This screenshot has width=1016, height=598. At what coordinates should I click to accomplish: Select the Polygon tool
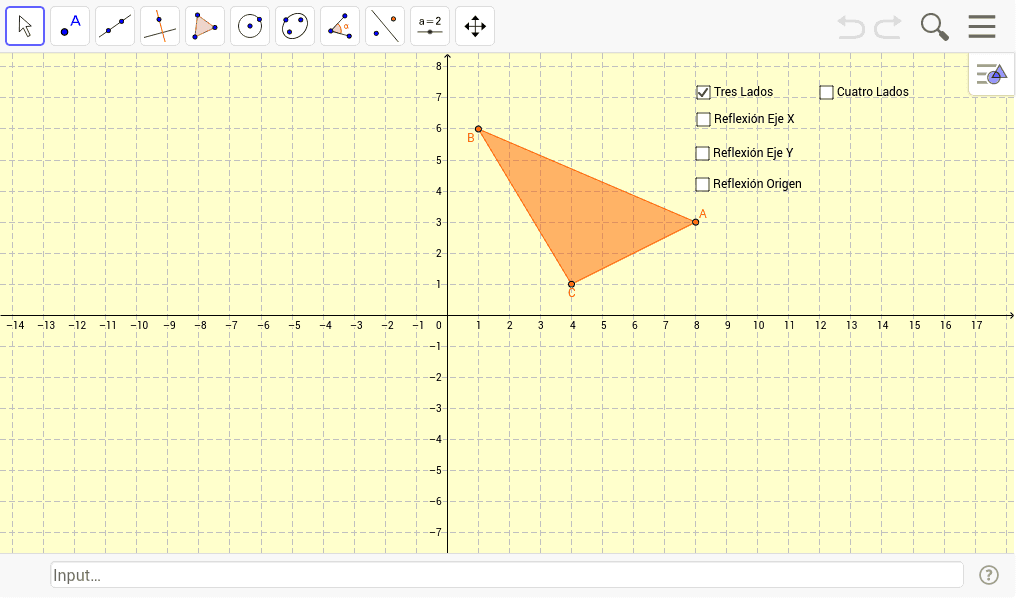click(205, 27)
